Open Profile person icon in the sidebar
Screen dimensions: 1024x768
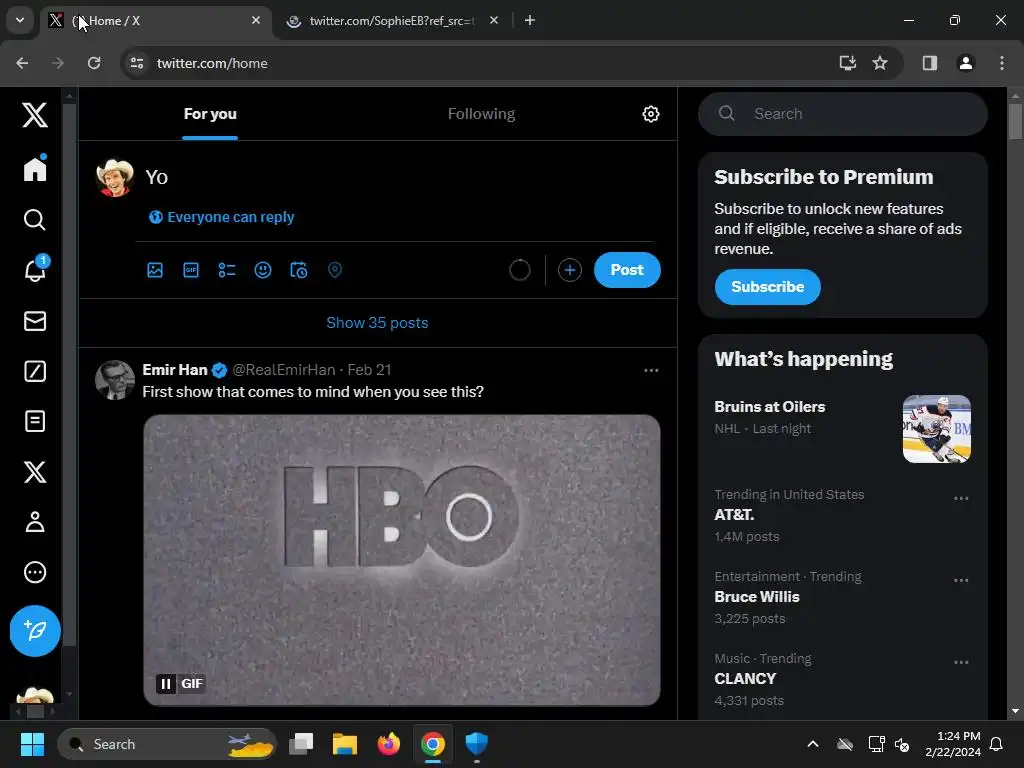pyautogui.click(x=35, y=522)
